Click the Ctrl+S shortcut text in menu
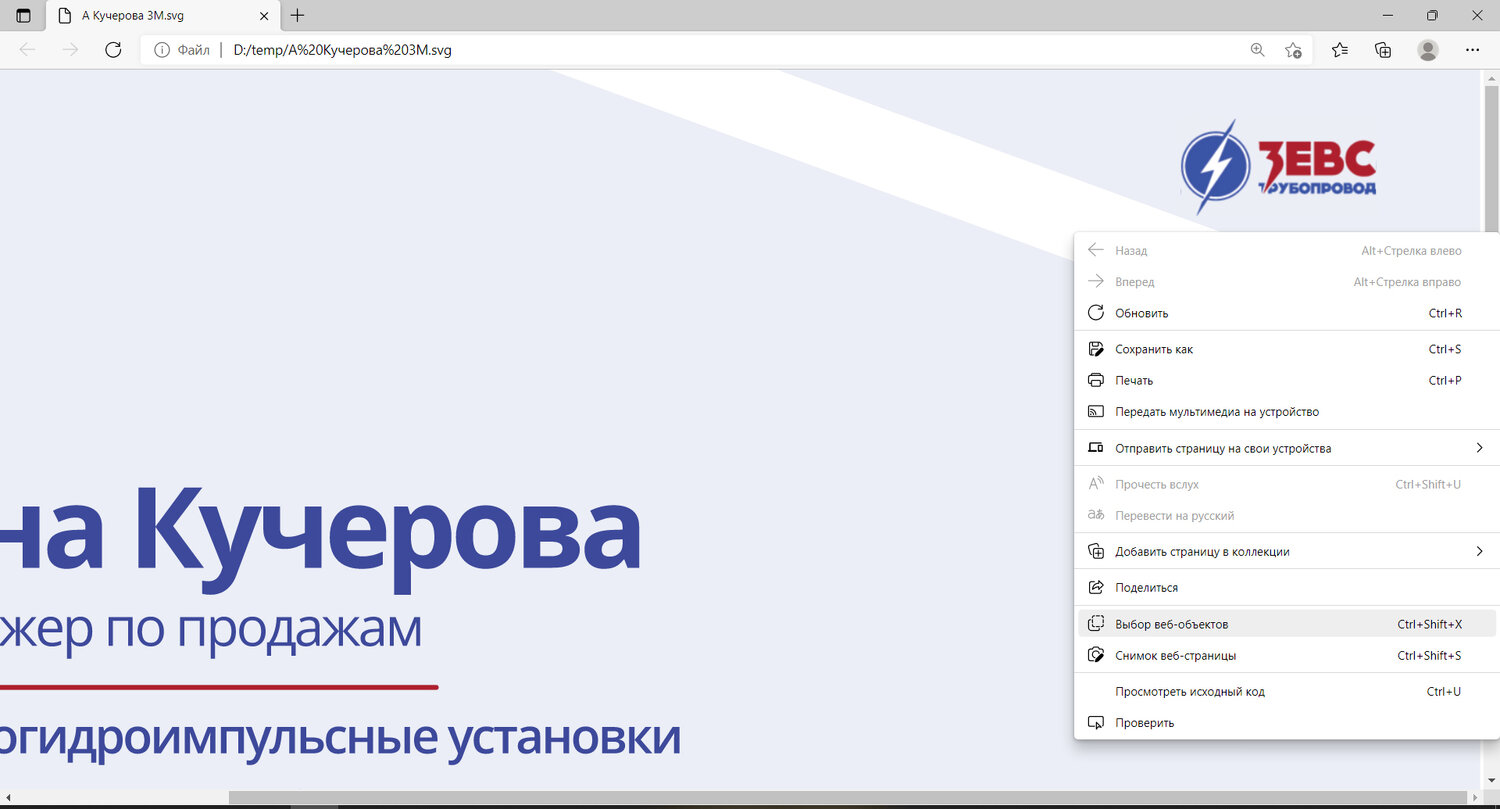Screen dimensions: 1500x809 (1445, 349)
